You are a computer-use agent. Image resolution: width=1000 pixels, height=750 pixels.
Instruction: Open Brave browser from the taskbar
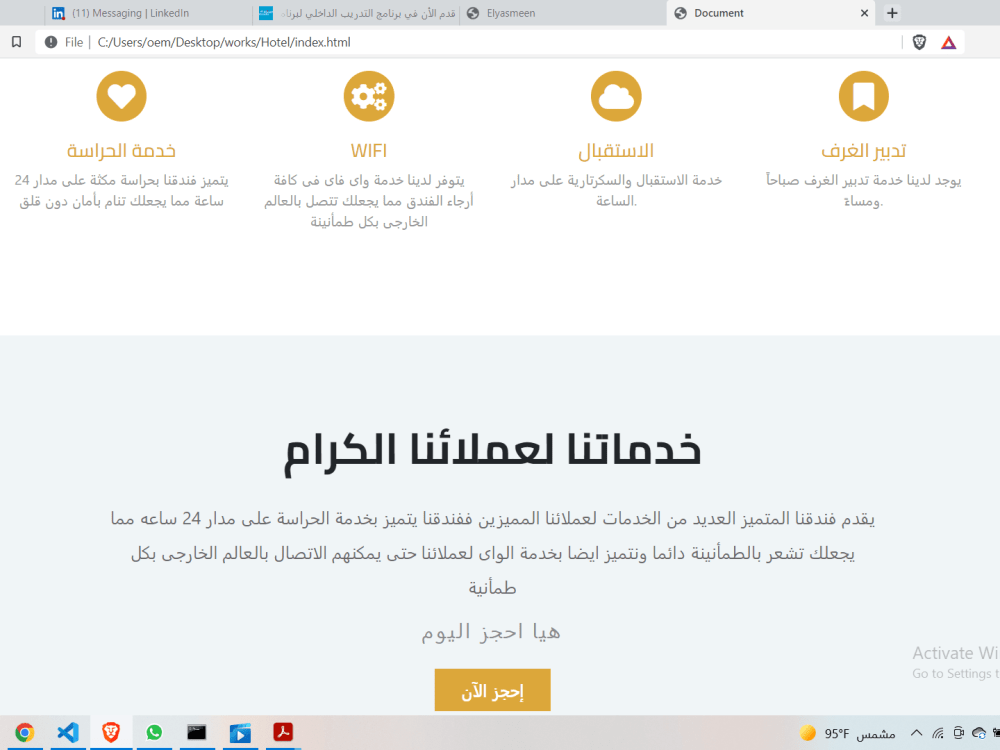pos(111,732)
